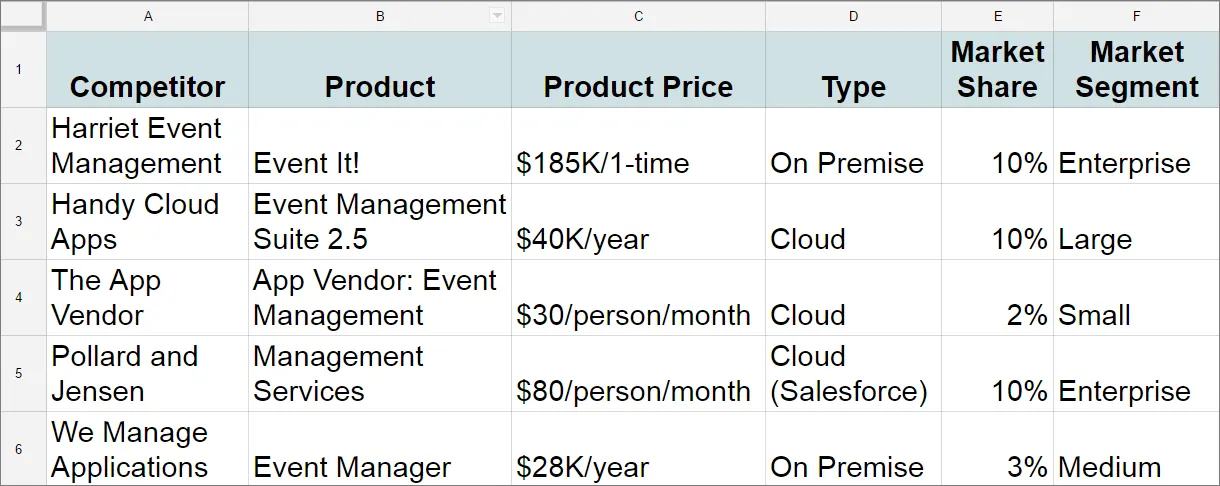Select the Cloud (Salesforce) cell
This screenshot has width=1220, height=486.
tap(853, 373)
